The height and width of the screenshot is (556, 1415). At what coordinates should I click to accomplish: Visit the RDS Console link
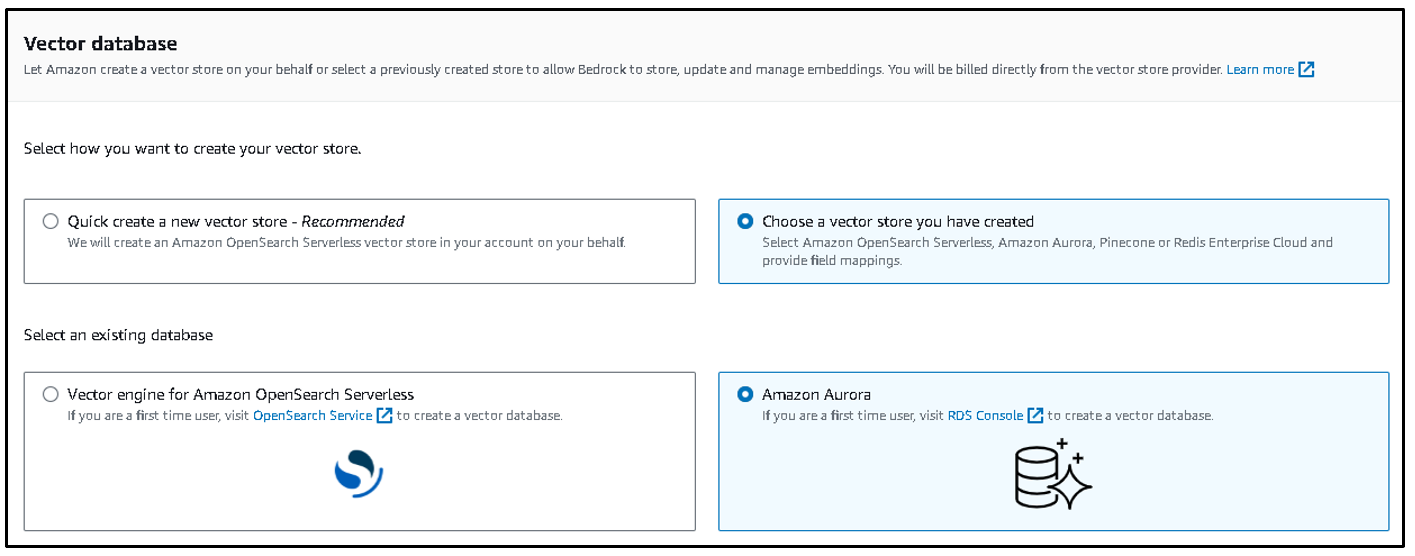pyautogui.click(x=985, y=415)
